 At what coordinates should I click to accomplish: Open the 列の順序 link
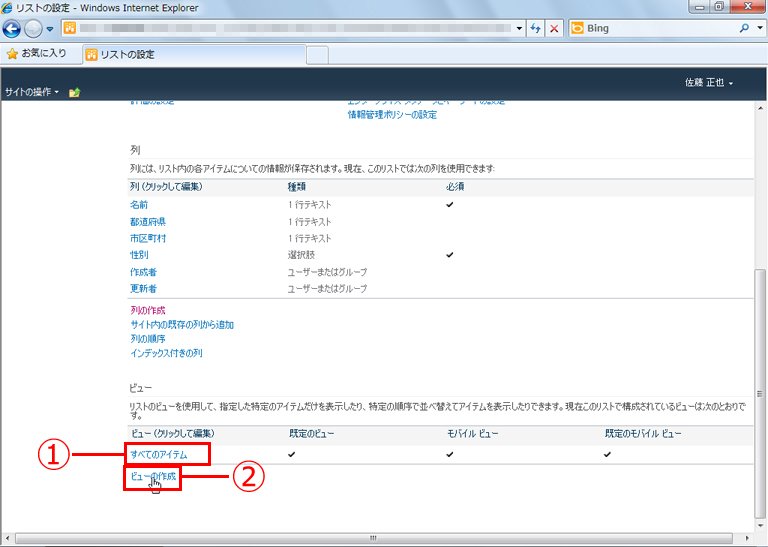click(x=148, y=338)
